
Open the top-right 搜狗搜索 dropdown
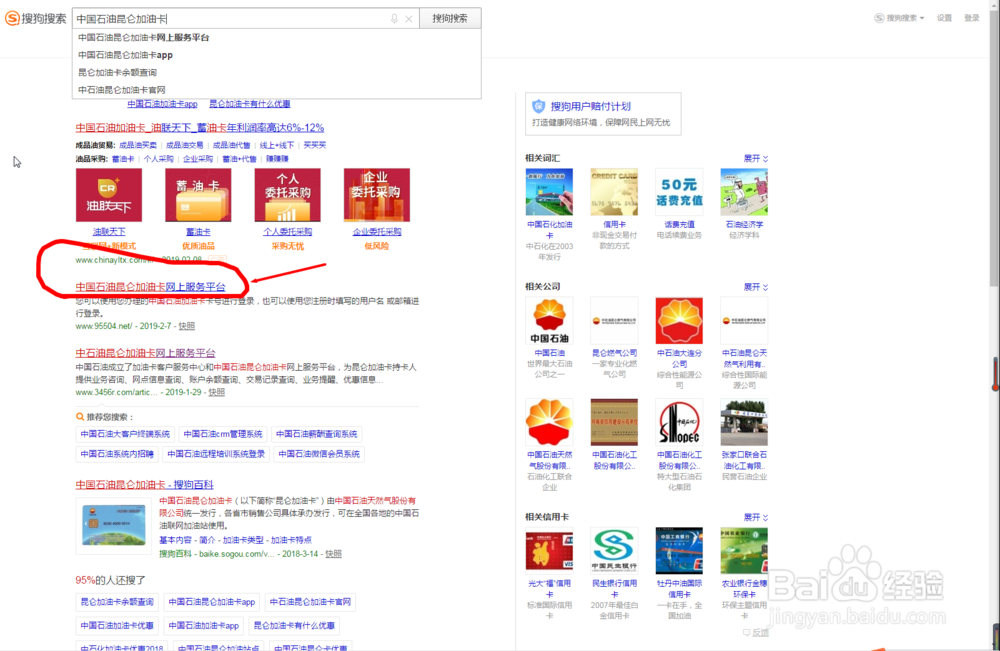click(899, 18)
